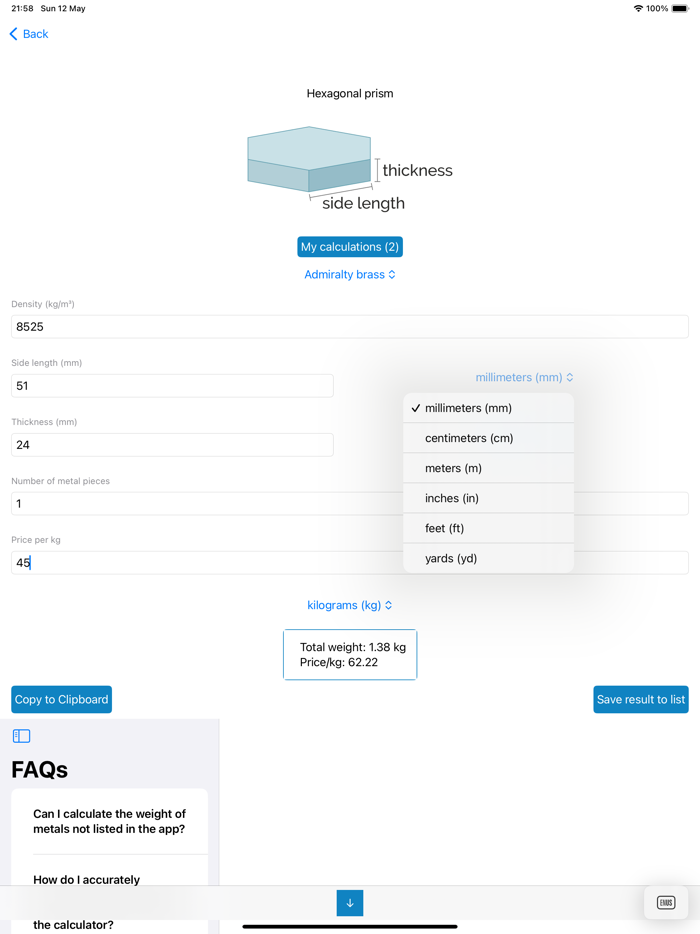Click Save result to list
The height and width of the screenshot is (934, 700).
[x=640, y=699]
